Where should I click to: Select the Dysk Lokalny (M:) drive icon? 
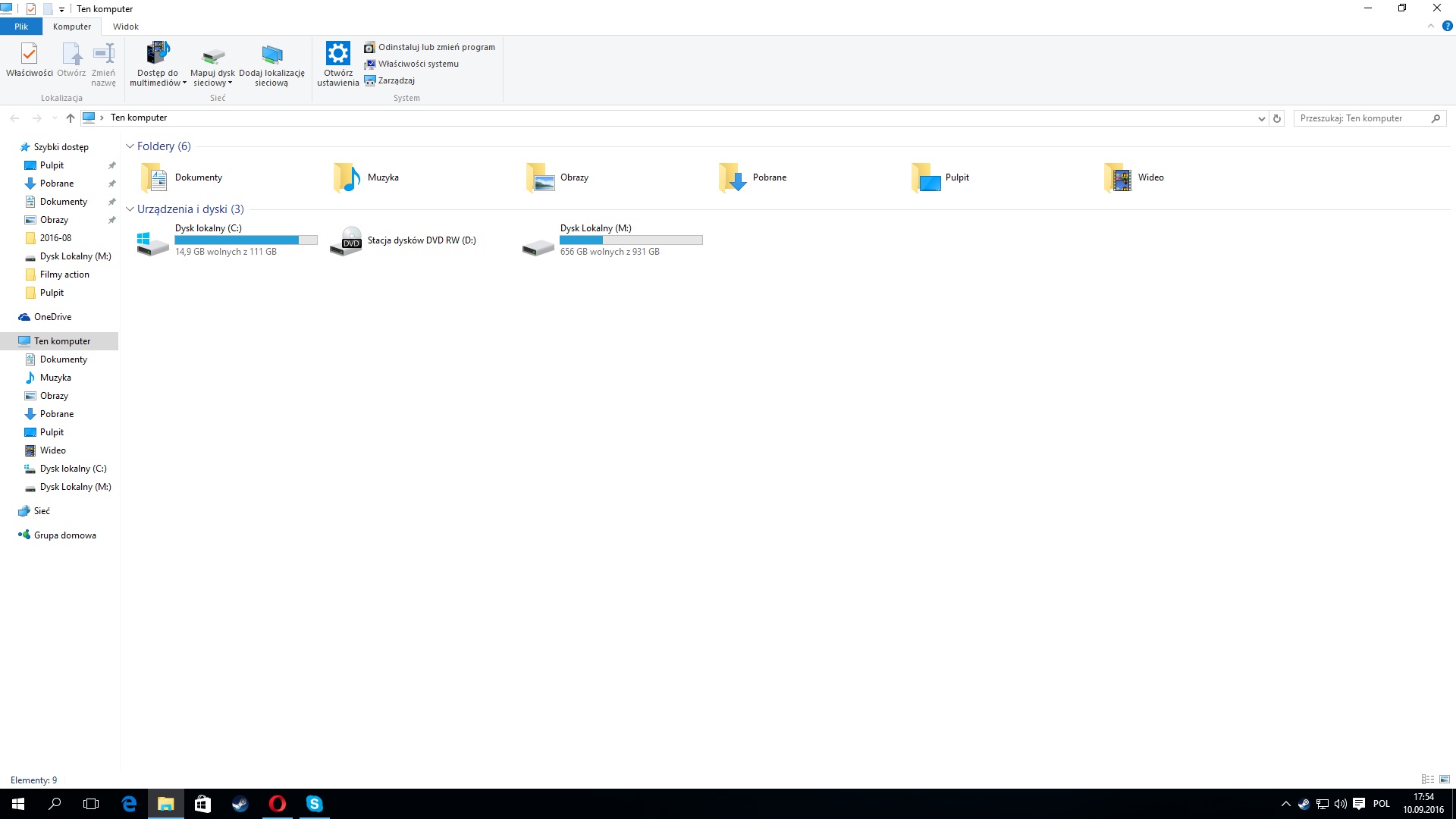(x=538, y=246)
